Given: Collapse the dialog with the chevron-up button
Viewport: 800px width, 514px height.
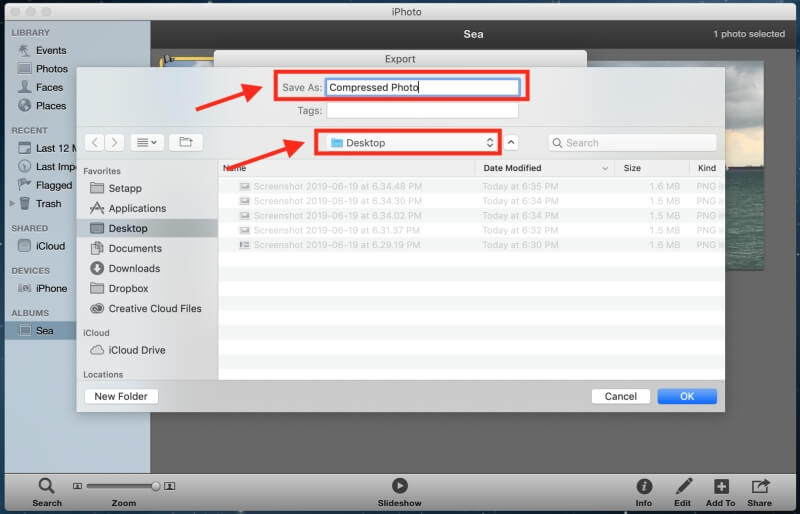Looking at the screenshot, I should (x=511, y=143).
